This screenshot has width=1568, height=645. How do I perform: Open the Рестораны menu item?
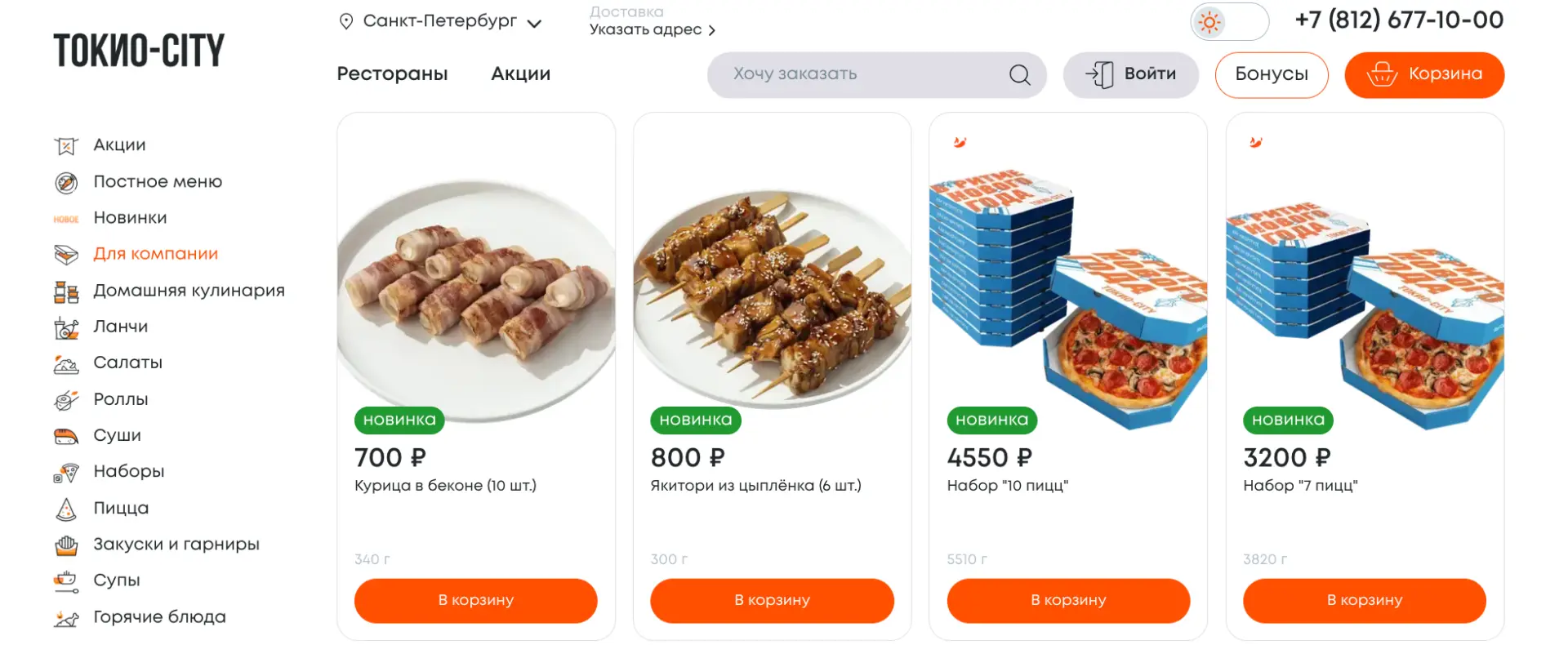point(392,74)
